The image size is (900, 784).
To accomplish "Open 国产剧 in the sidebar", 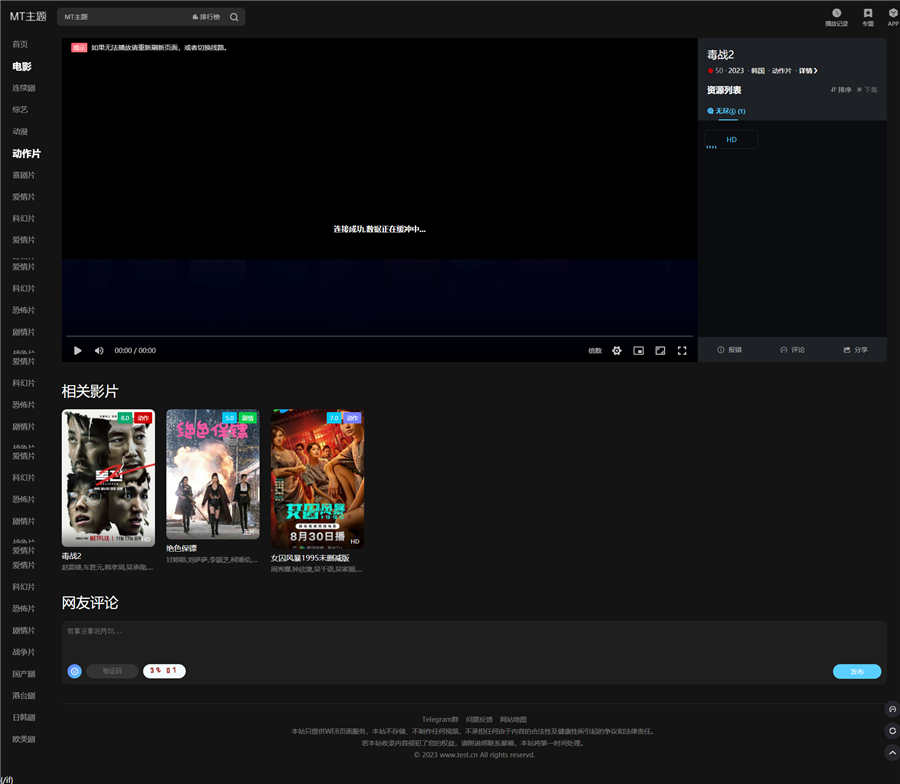I will click(24, 674).
